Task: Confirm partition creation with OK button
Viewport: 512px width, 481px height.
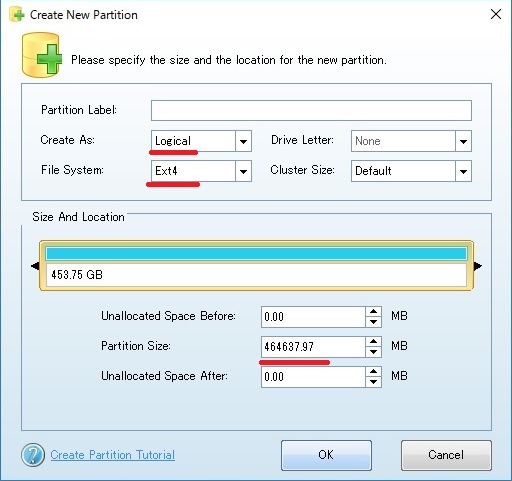Action: pos(326,455)
